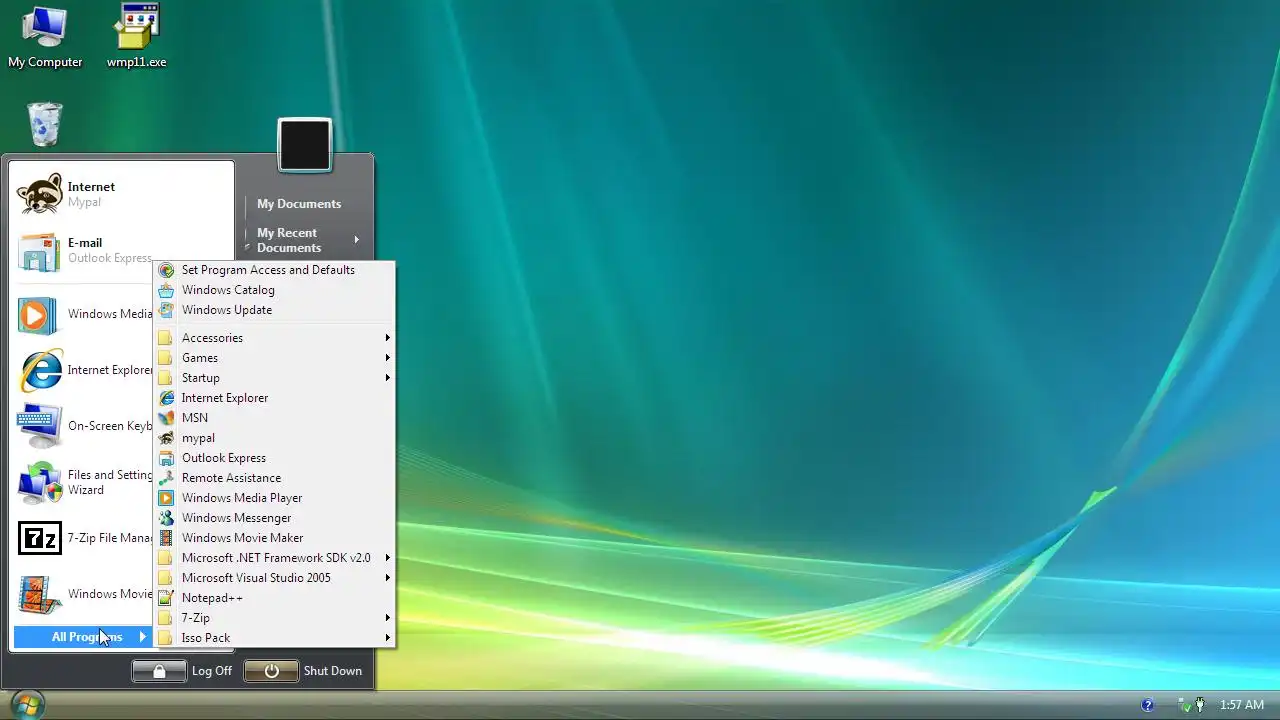This screenshot has height=720, width=1280.
Task: Open Windows Messenger from programs list
Action: [274, 518]
